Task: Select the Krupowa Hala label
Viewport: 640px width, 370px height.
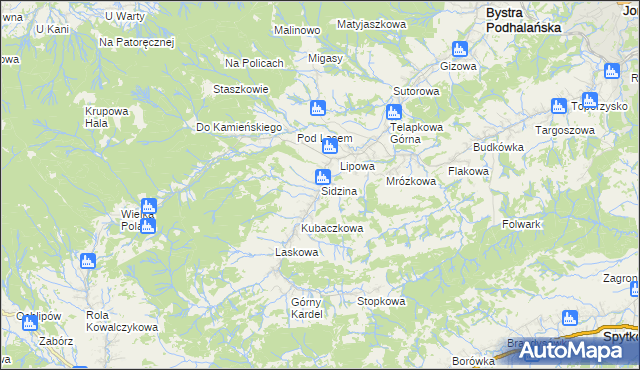Action: coord(106,117)
